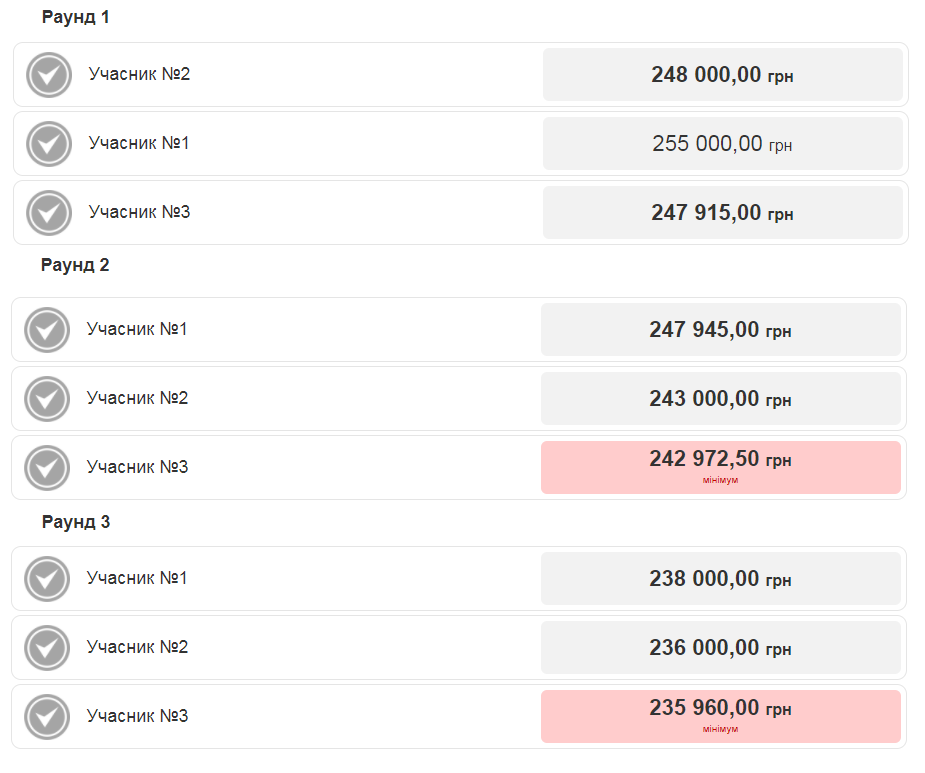Click the 247 915,00 грн bid
Screen dimensions: 925x773
722,213
